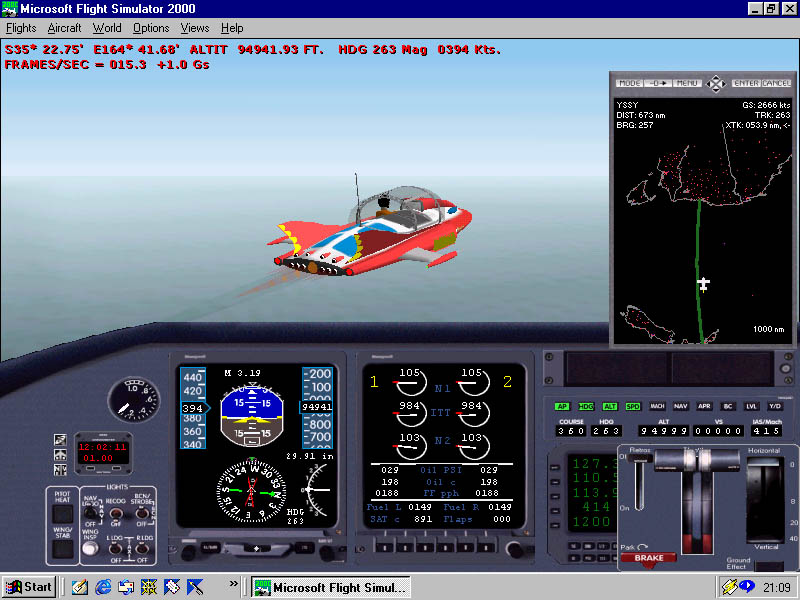The image size is (800, 600).
Task: Open the Flights menu
Action: 21,28
